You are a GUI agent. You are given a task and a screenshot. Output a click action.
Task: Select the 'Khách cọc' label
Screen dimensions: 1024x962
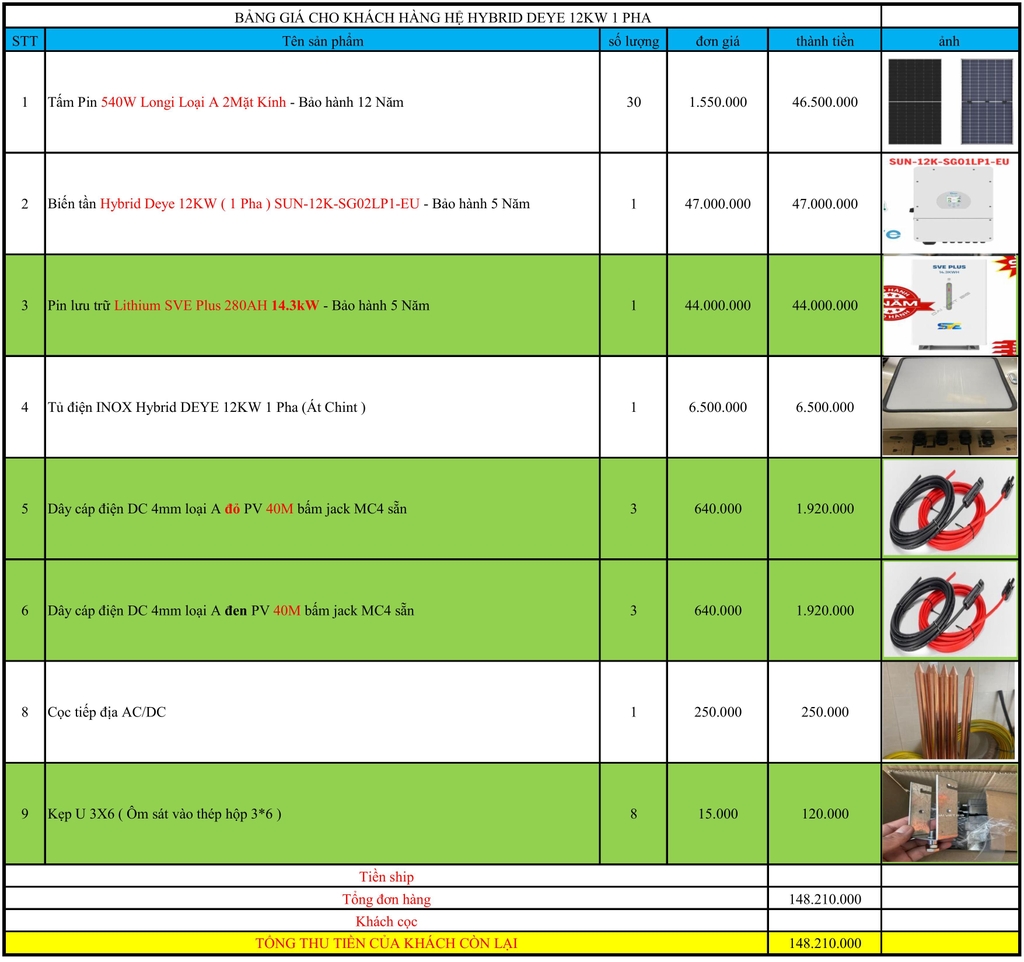click(386, 922)
